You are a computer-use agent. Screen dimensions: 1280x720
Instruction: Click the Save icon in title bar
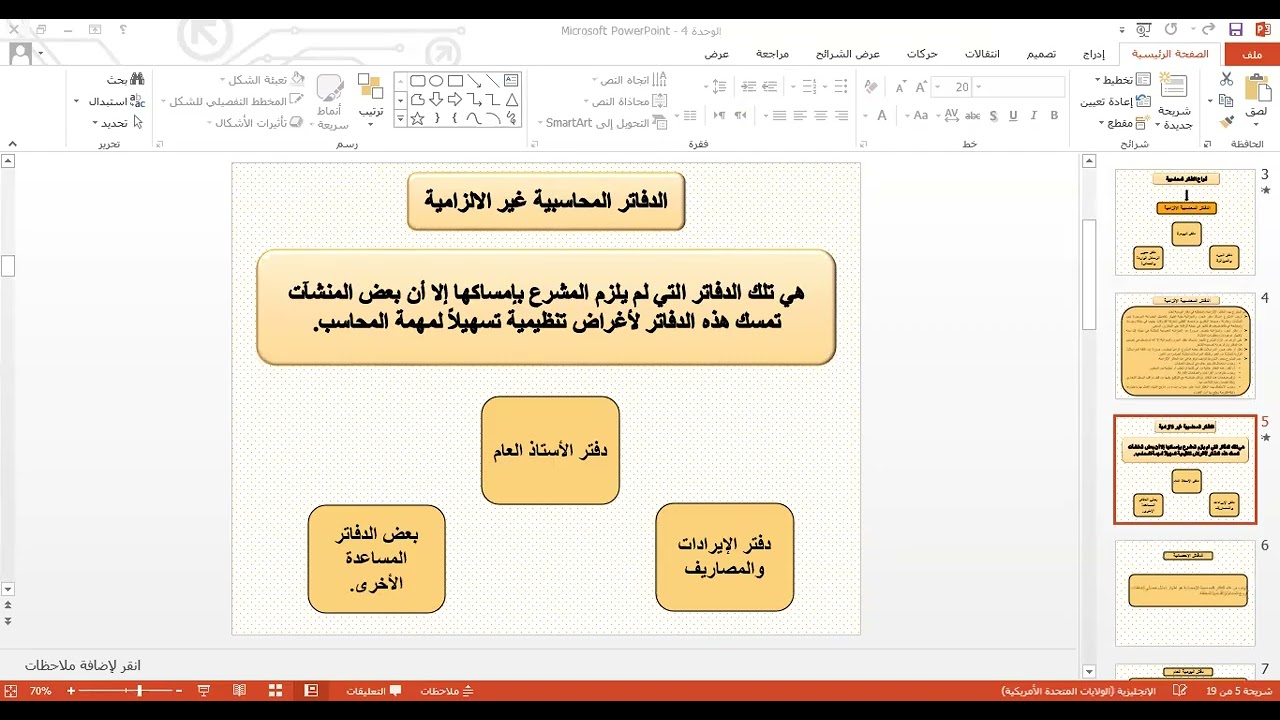pyautogui.click(x=1236, y=30)
